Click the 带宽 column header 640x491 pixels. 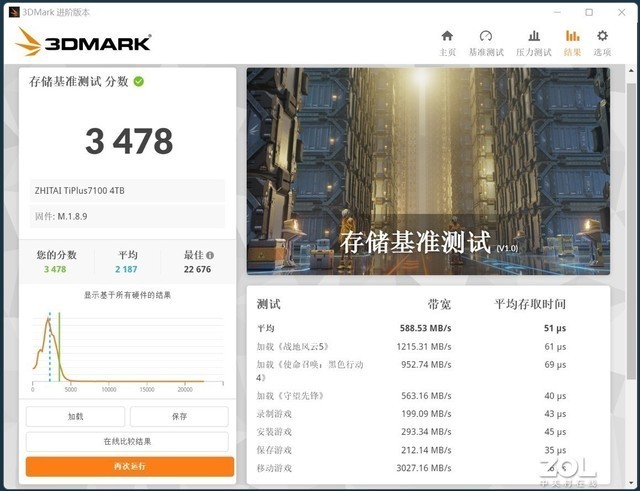click(439, 304)
